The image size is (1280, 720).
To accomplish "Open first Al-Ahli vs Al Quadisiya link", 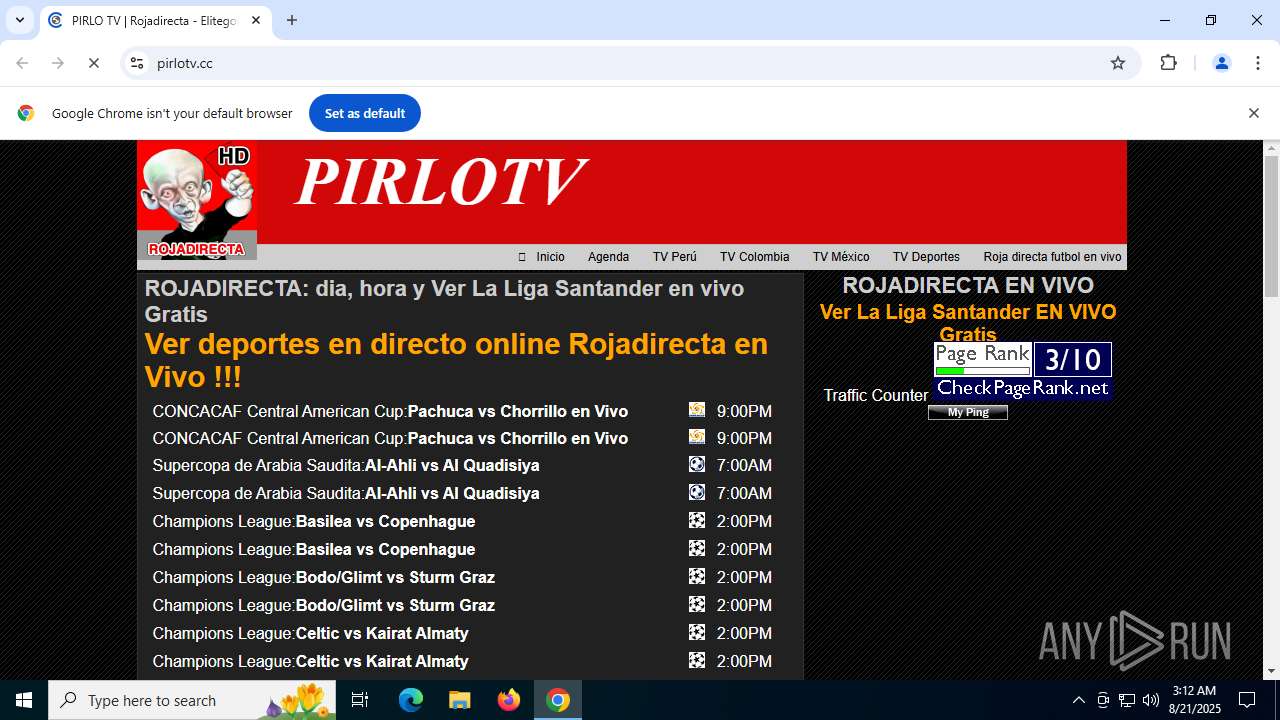I will (452, 465).
